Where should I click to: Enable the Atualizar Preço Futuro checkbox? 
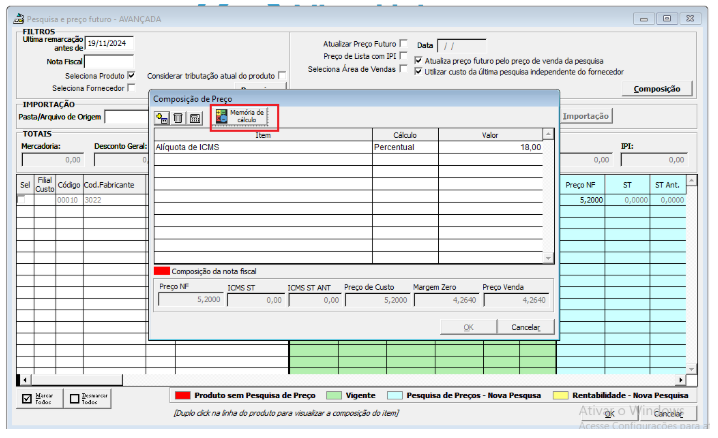tap(403, 43)
